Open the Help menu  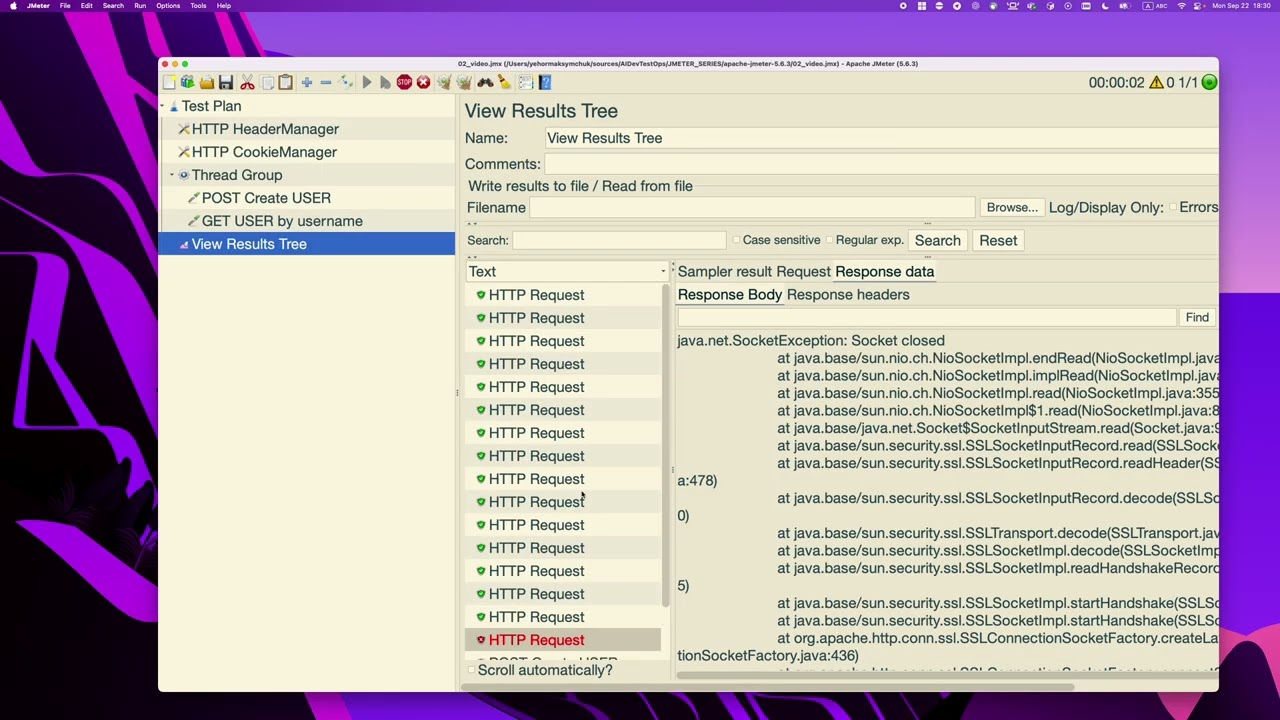(224, 6)
